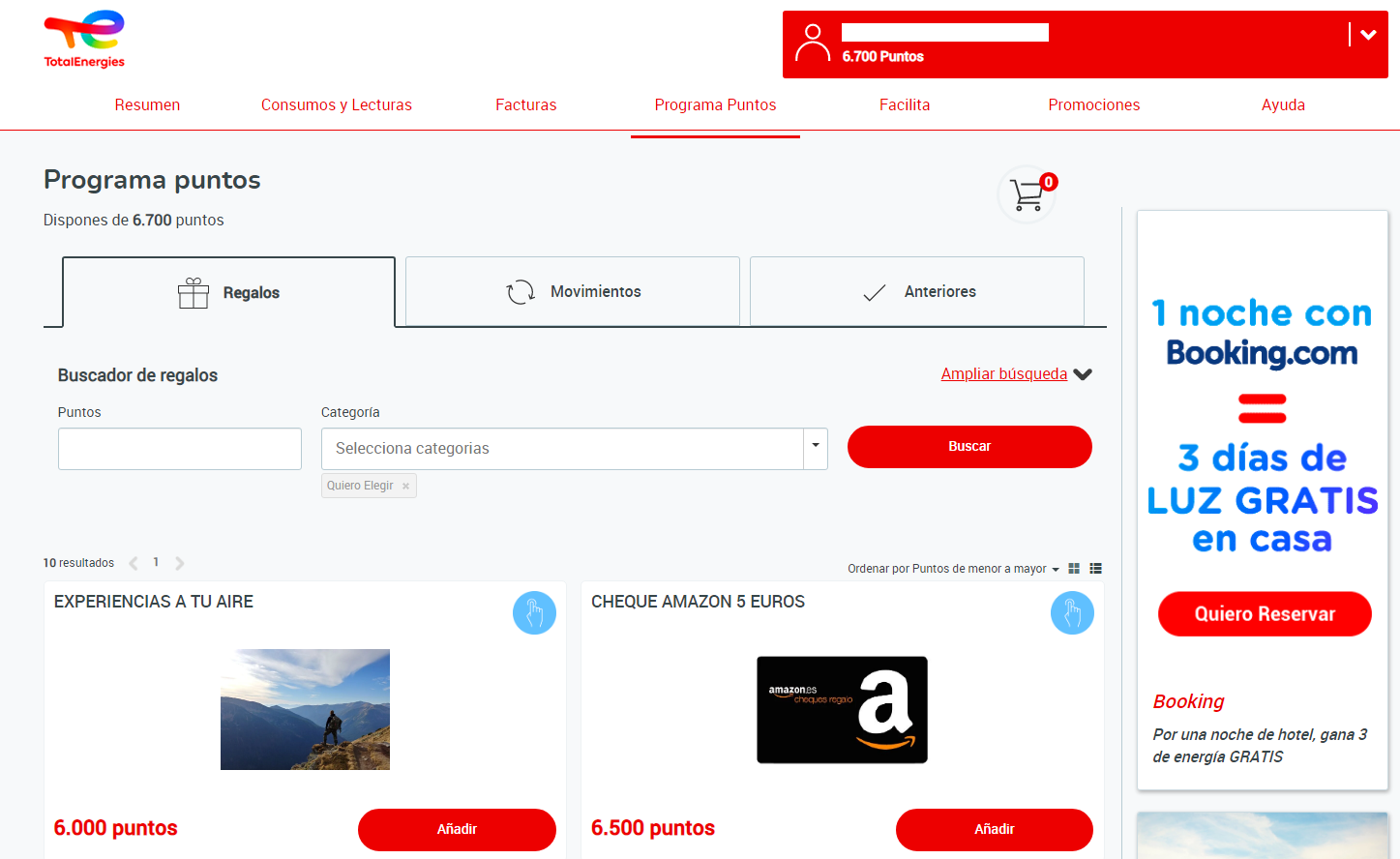Select Programa Puntos menu item
The height and width of the screenshot is (859, 1400).
715,104
